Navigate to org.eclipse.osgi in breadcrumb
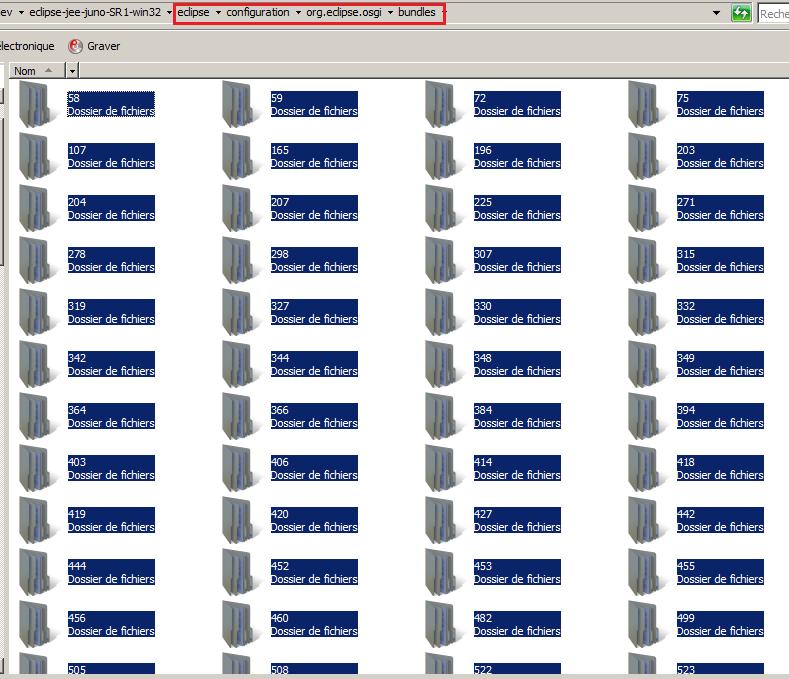 [345, 13]
